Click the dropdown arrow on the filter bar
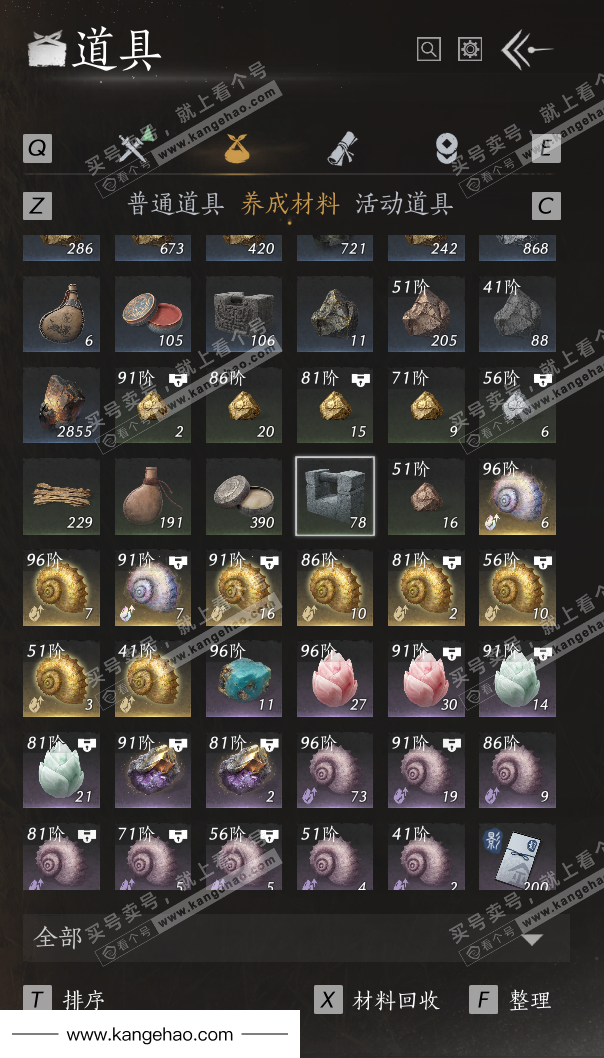 (x=532, y=939)
